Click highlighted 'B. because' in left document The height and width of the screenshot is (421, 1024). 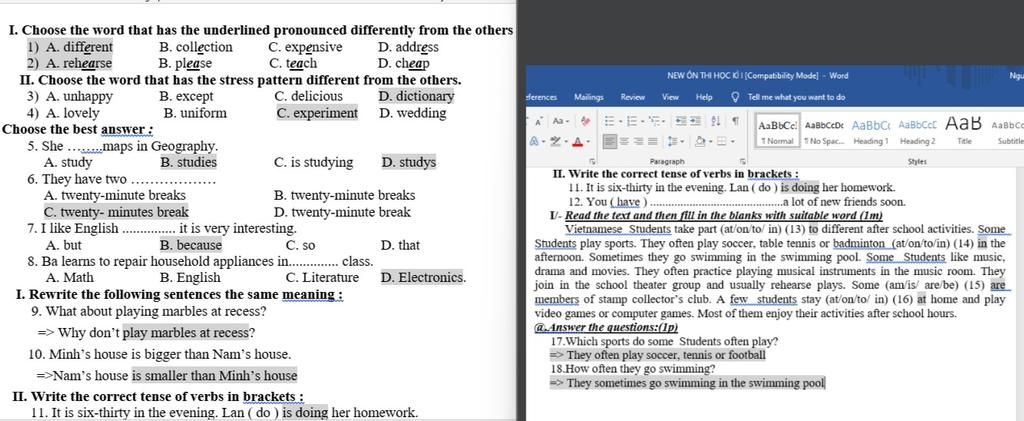(191, 245)
